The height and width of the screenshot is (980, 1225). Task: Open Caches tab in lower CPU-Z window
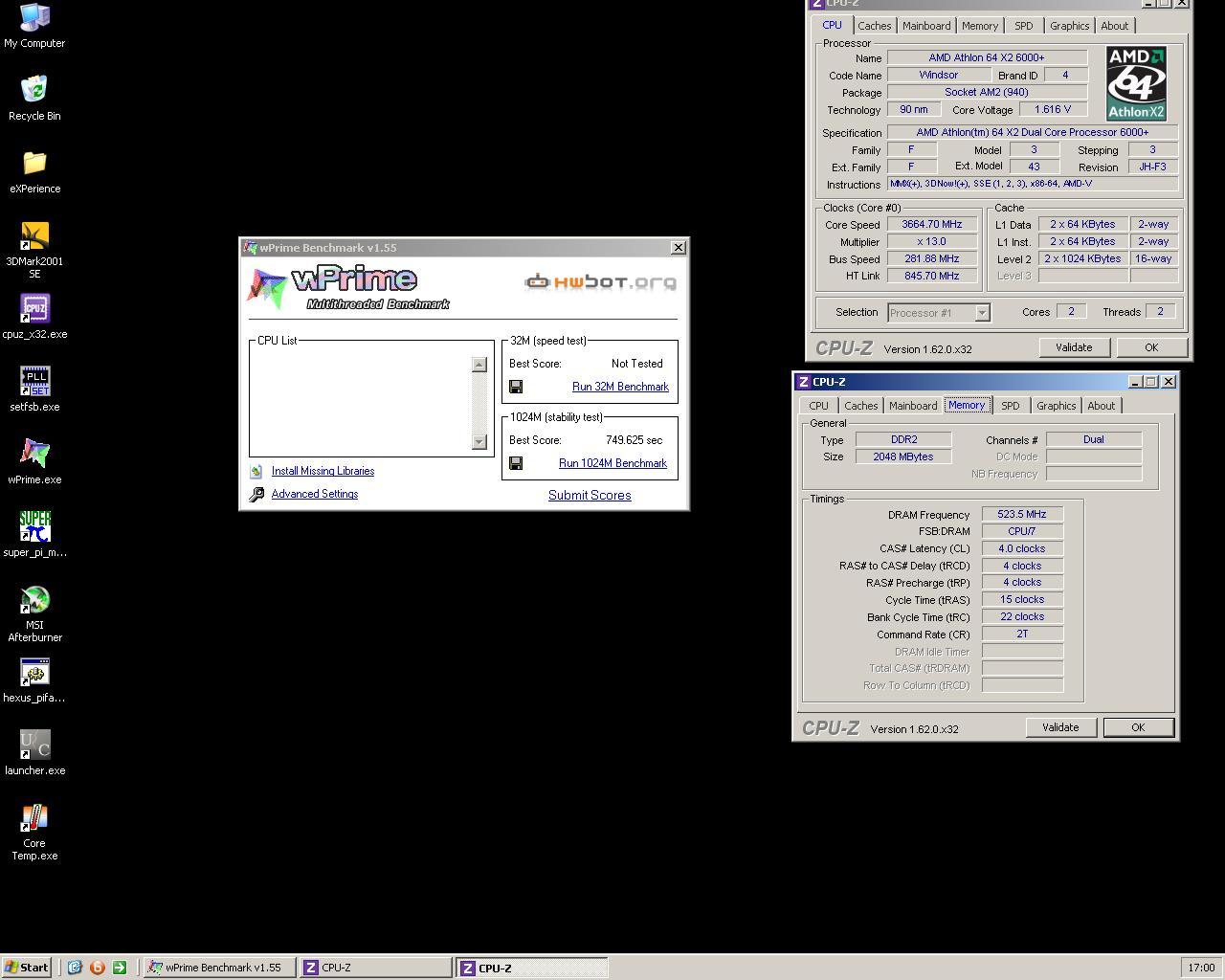860,406
